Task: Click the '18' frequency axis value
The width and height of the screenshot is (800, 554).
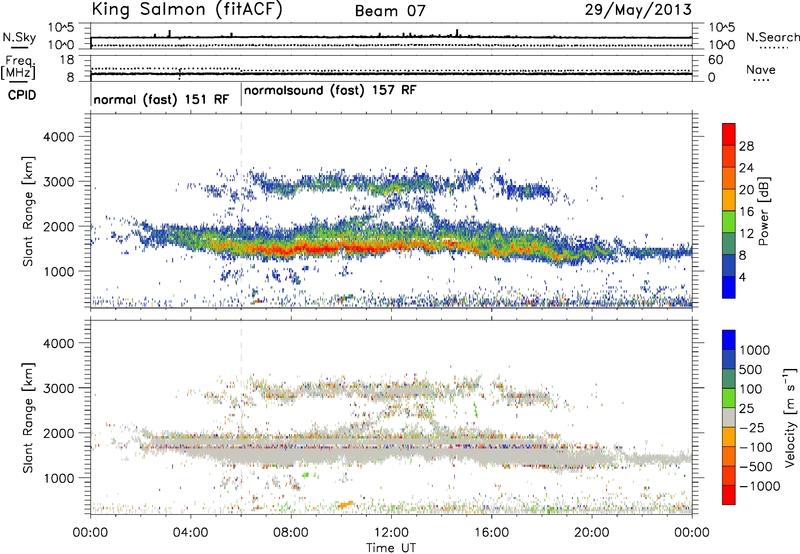Action: coord(67,60)
